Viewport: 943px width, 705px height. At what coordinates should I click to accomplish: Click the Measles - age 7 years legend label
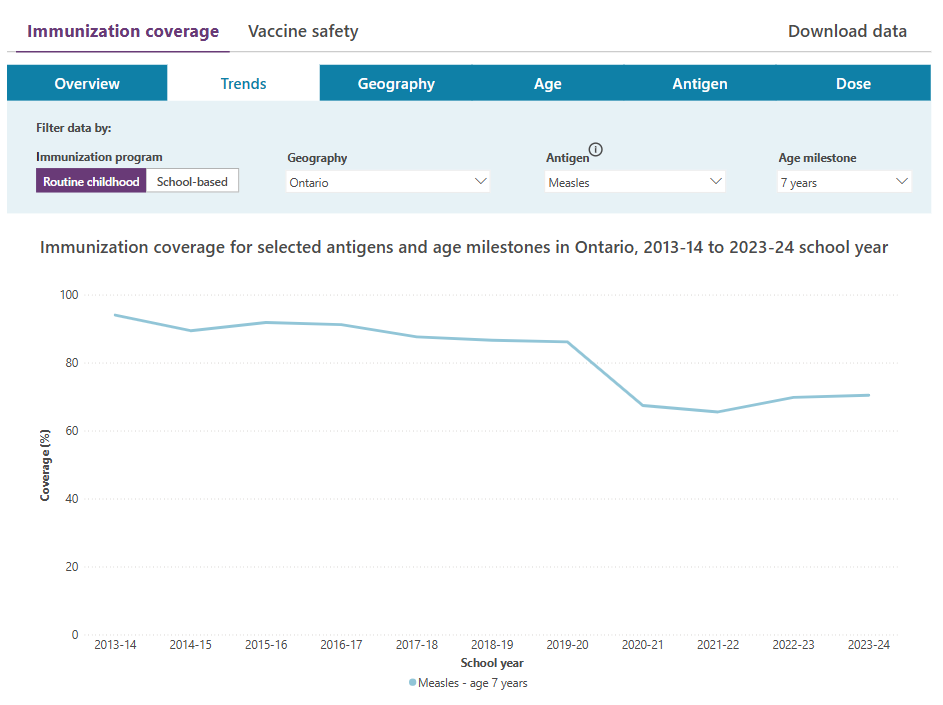click(473, 683)
